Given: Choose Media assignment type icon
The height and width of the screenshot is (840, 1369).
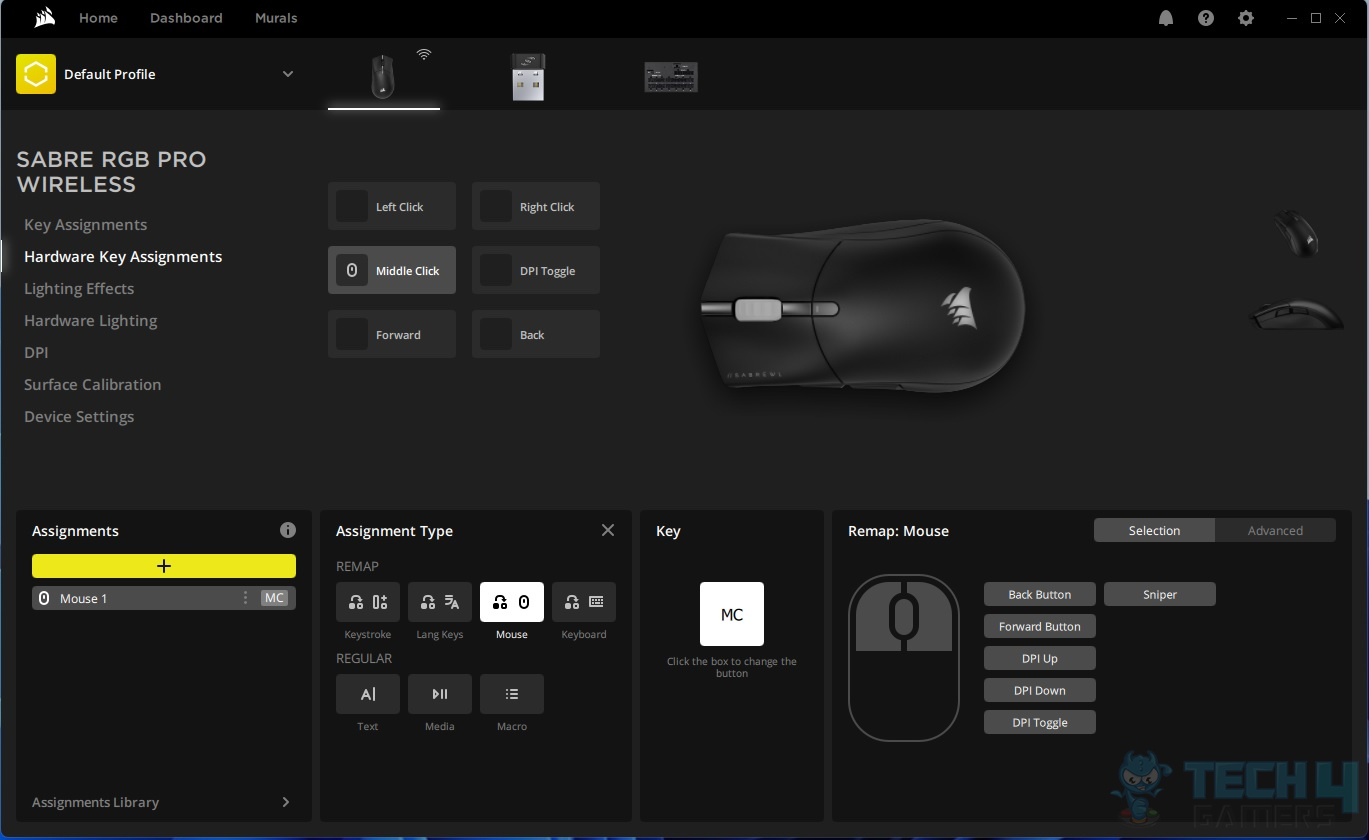Looking at the screenshot, I should (x=440, y=694).
